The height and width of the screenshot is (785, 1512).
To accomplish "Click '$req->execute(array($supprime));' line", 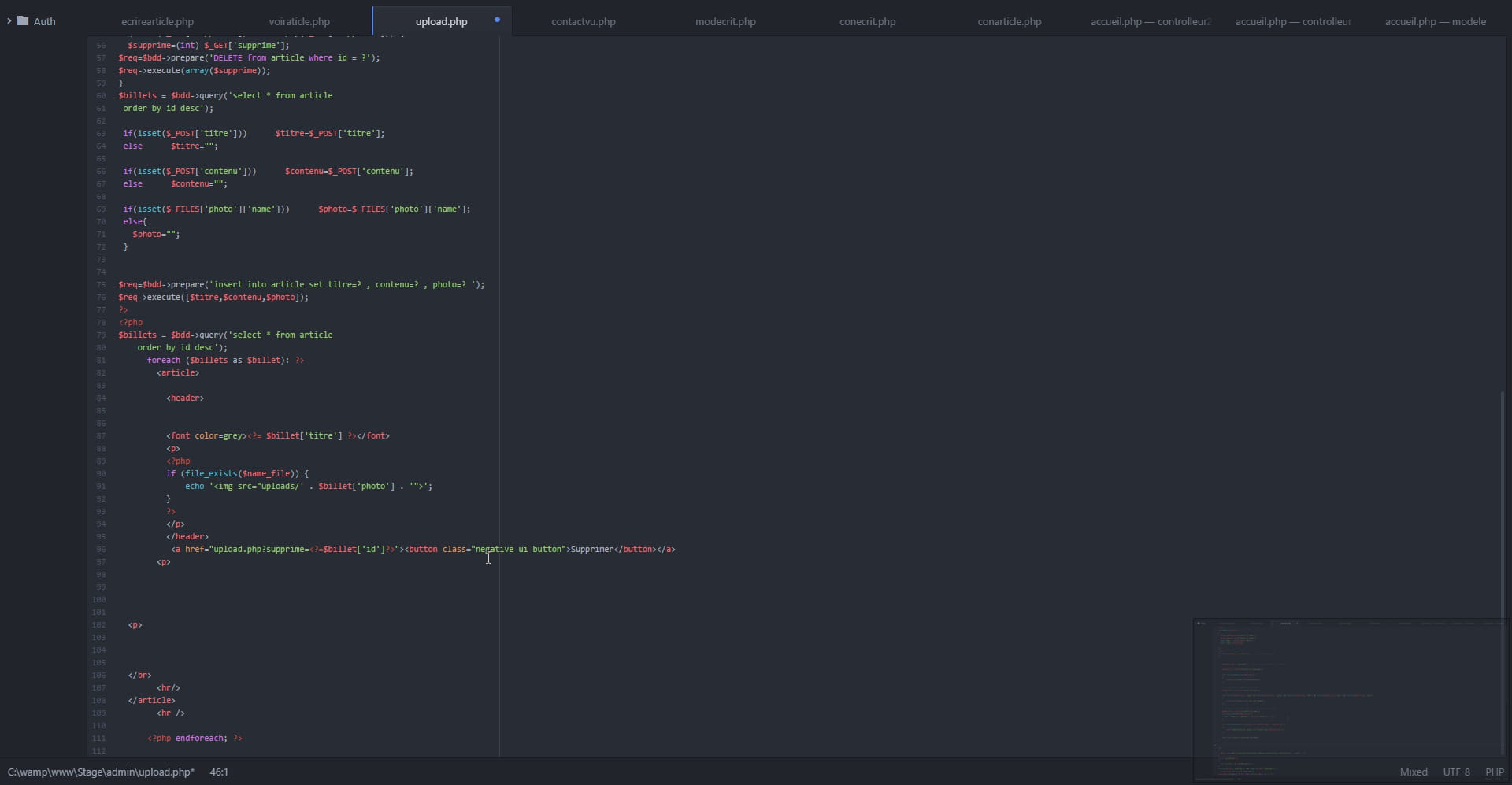I will point(195,70).
